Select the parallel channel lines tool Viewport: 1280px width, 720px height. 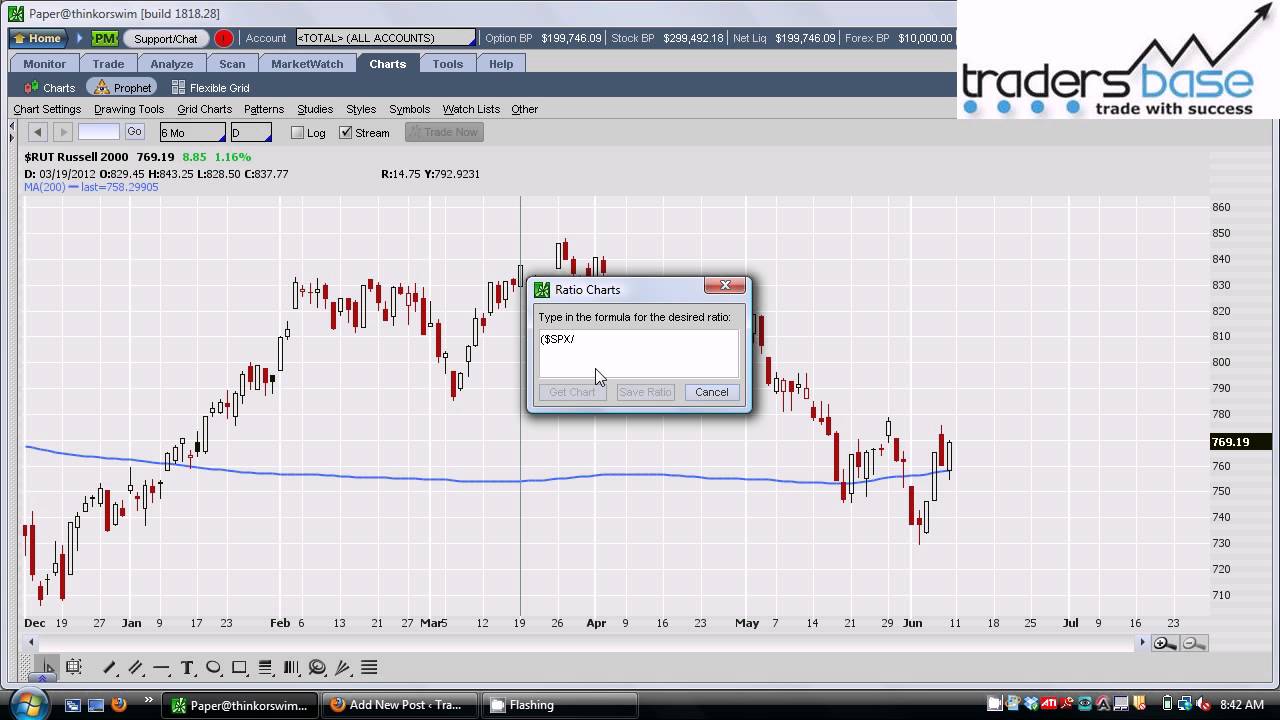pyautogui.click(x=135, y=667)
